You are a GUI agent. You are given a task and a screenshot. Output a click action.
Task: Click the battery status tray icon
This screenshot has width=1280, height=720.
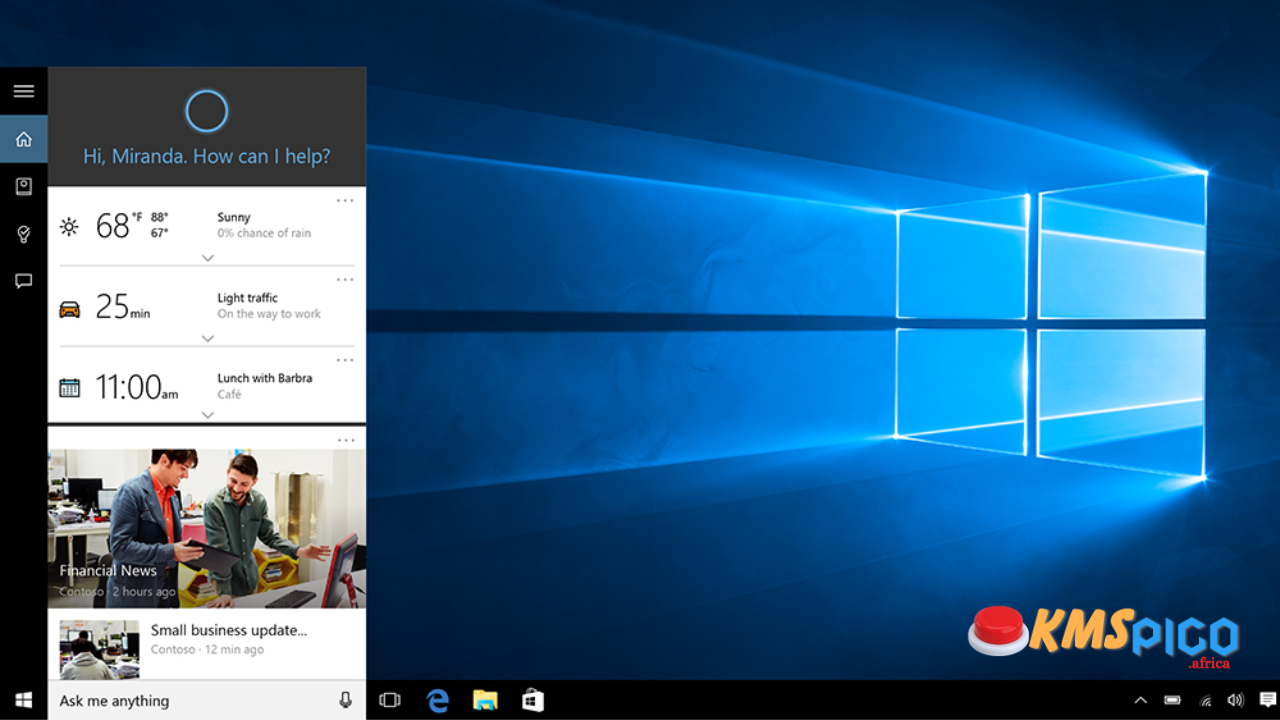1173,700
